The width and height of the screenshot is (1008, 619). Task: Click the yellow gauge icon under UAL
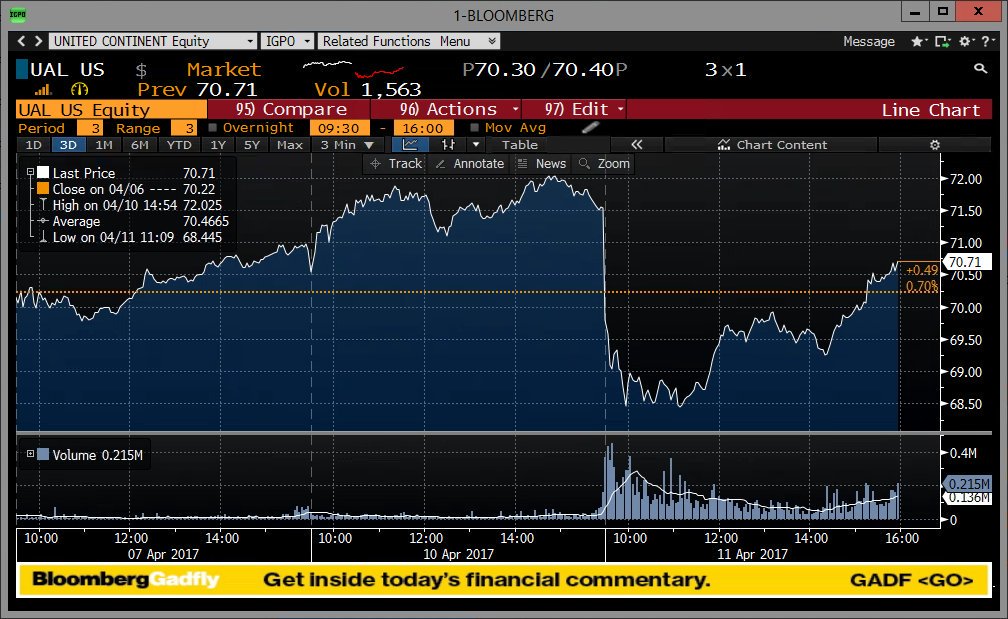tap(79, 89)
